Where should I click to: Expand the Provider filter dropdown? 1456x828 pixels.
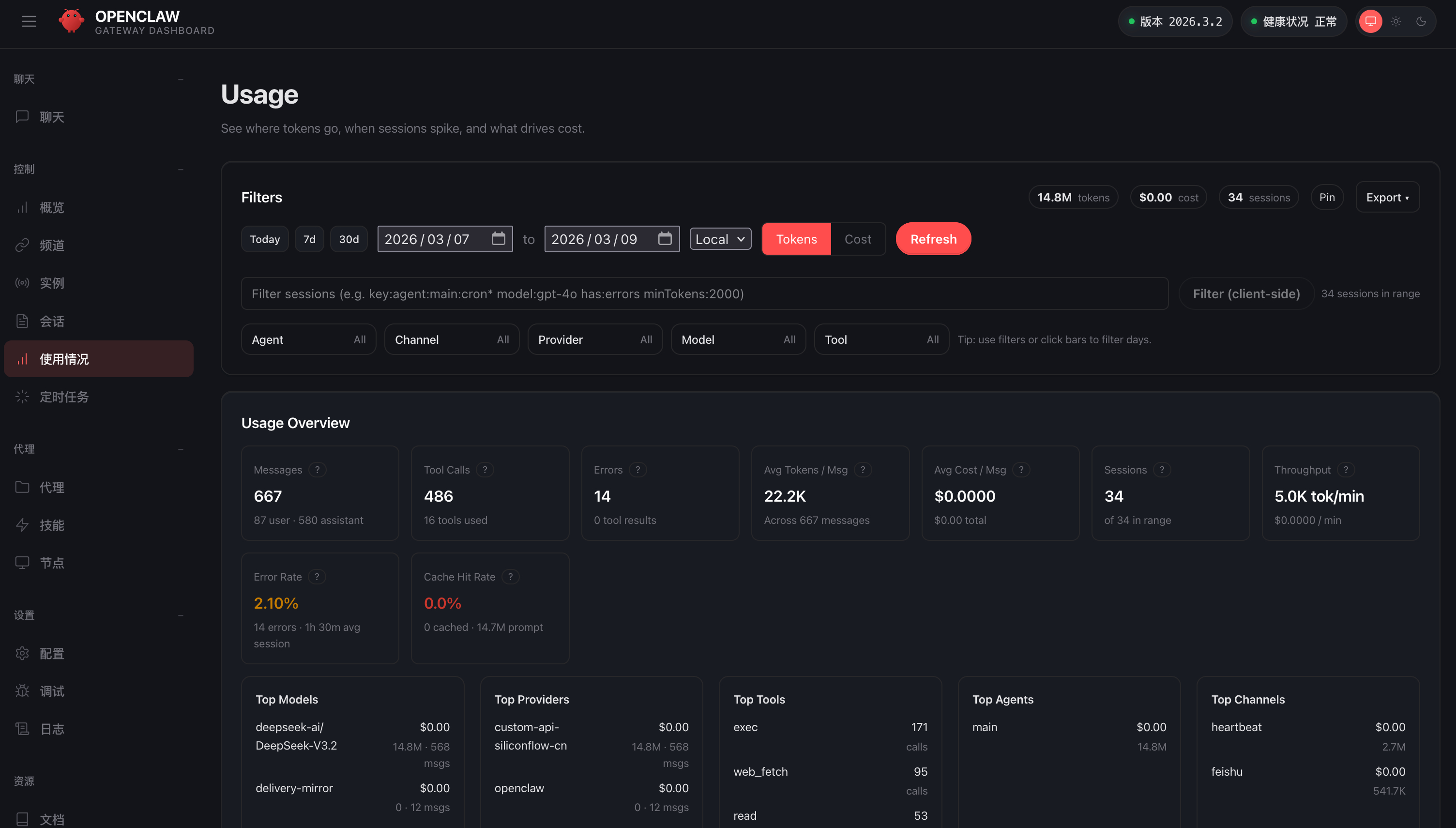pos(594,339)
